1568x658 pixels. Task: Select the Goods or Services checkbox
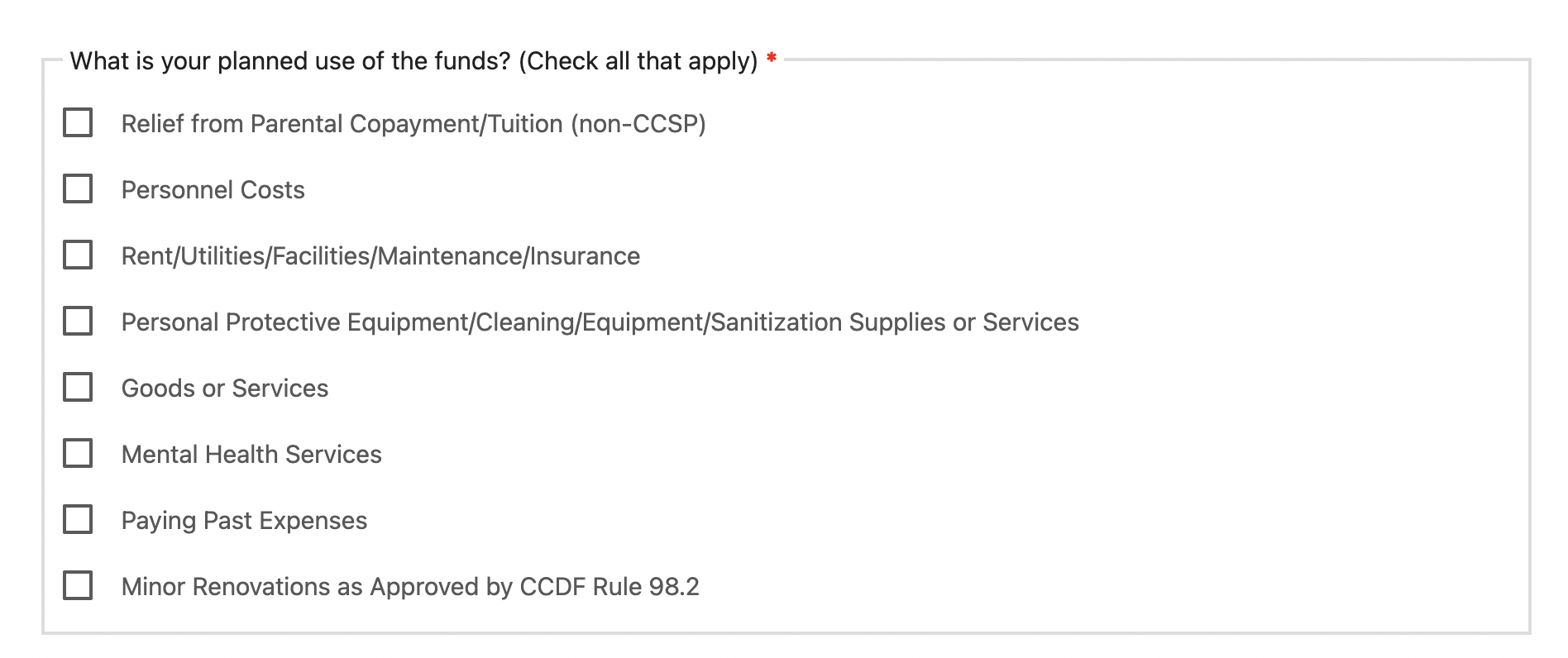click(78, 387)
